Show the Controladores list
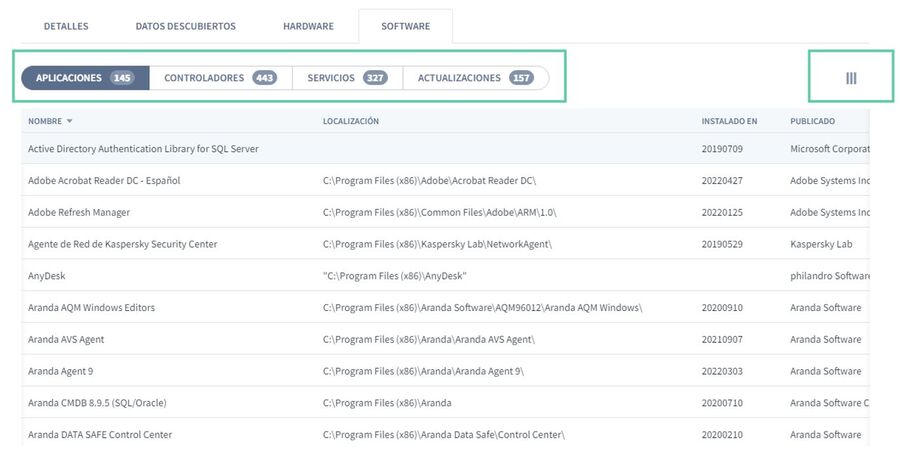 point(220,78)
